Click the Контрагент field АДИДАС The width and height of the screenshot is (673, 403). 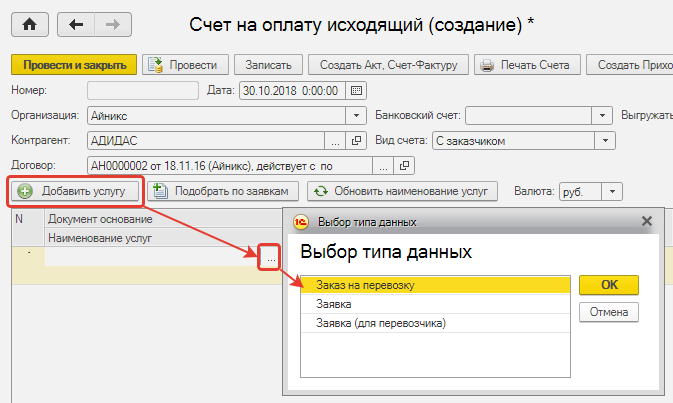206,140
